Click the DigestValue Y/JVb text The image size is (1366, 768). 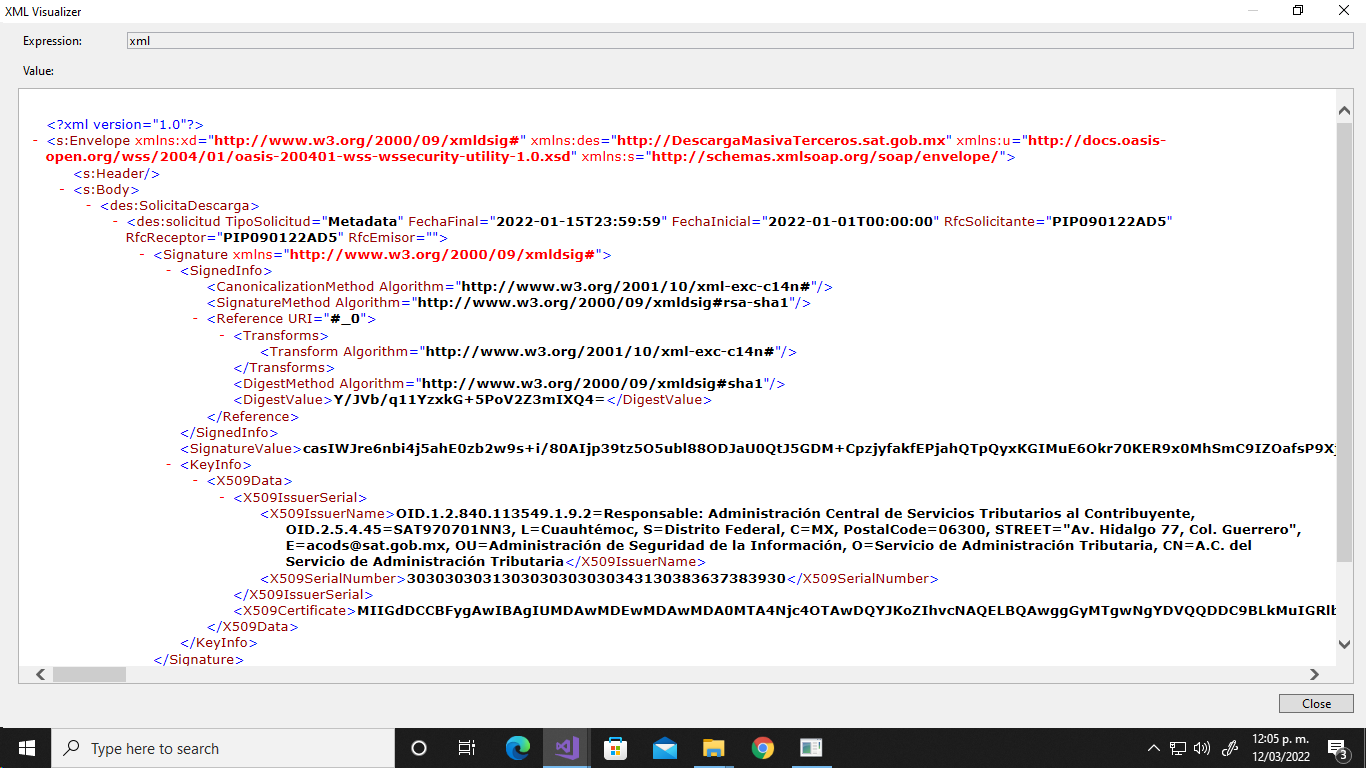point(469,400)
